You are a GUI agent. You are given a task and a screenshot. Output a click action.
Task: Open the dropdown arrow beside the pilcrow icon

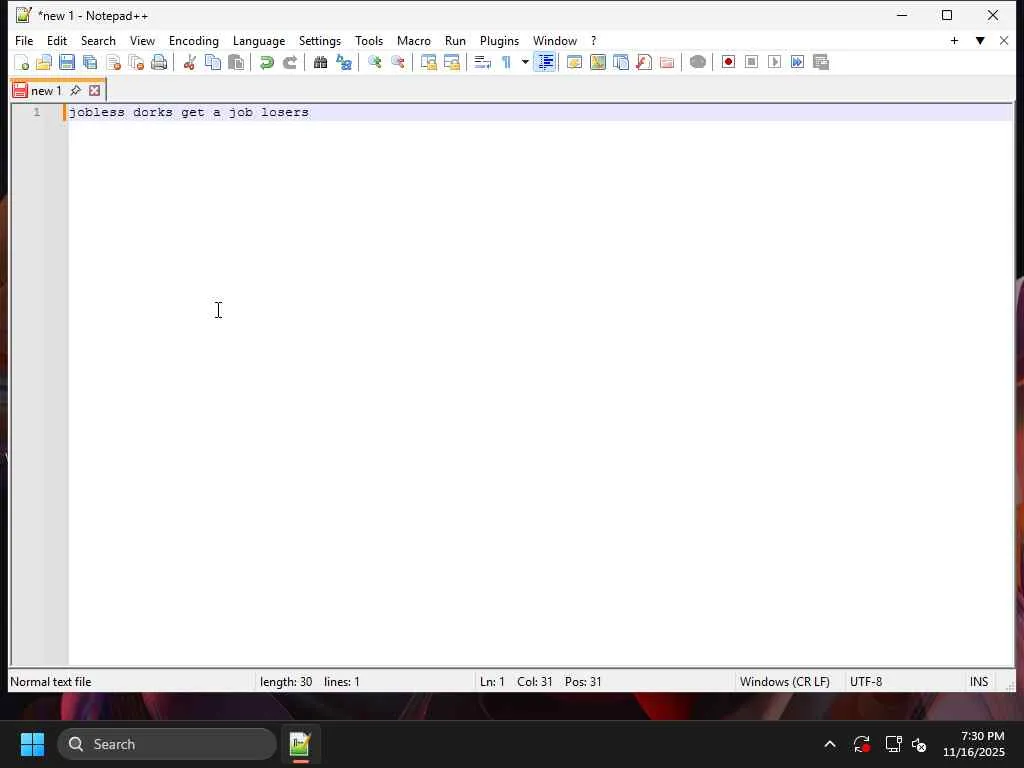[524, 62]
